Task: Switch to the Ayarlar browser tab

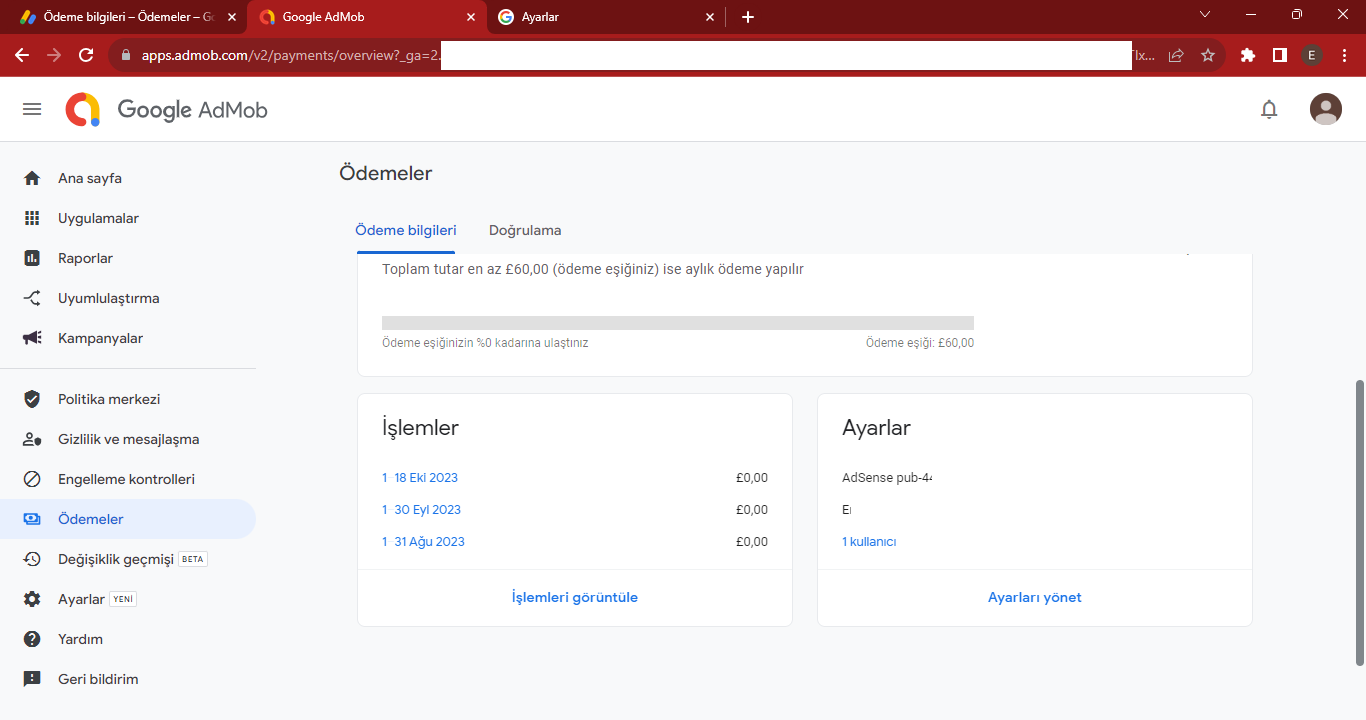Action: (x=606, y=17)
